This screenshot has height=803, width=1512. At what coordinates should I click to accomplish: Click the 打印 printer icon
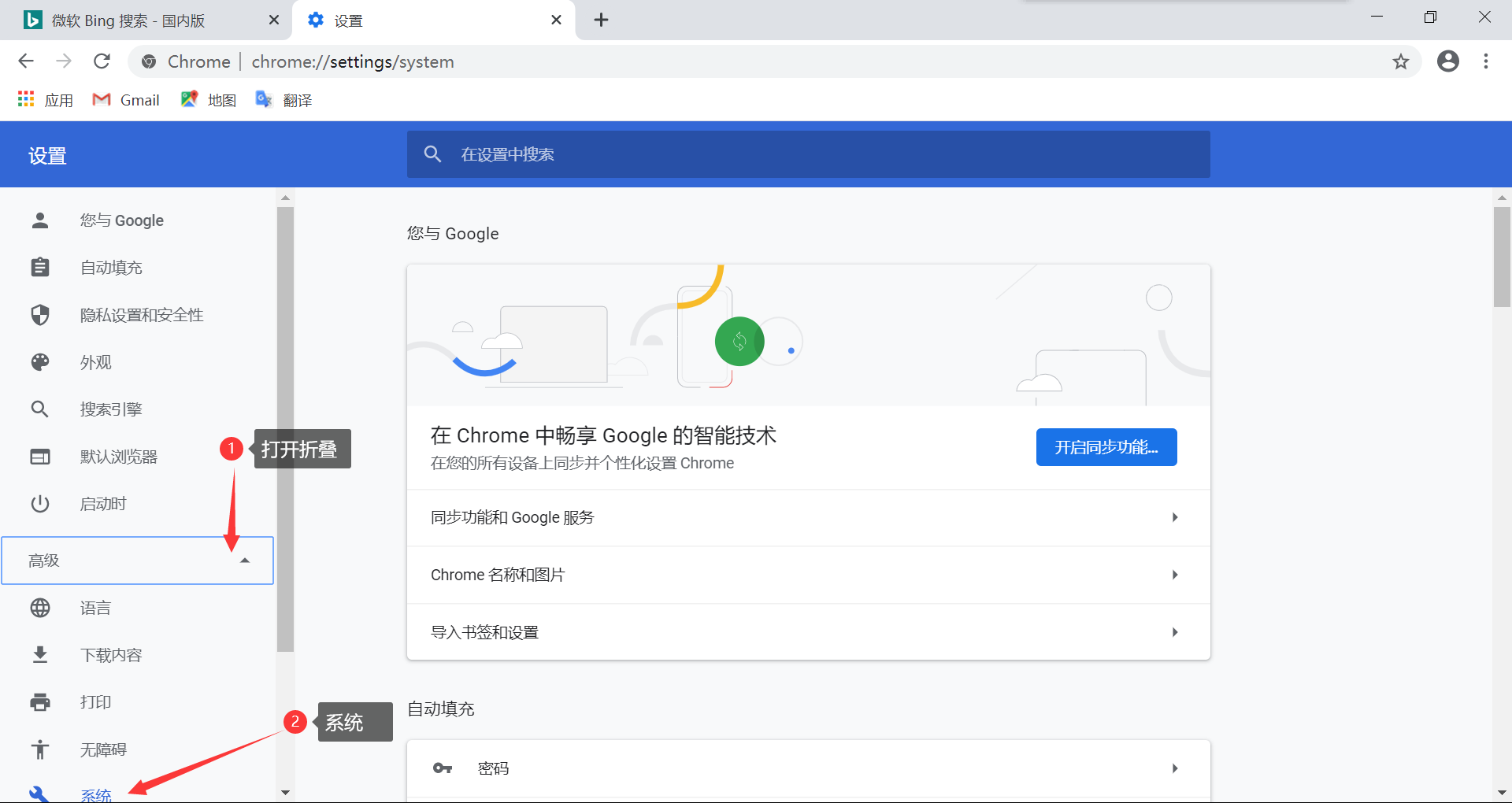pyautogui.click(x=40, y=701)
